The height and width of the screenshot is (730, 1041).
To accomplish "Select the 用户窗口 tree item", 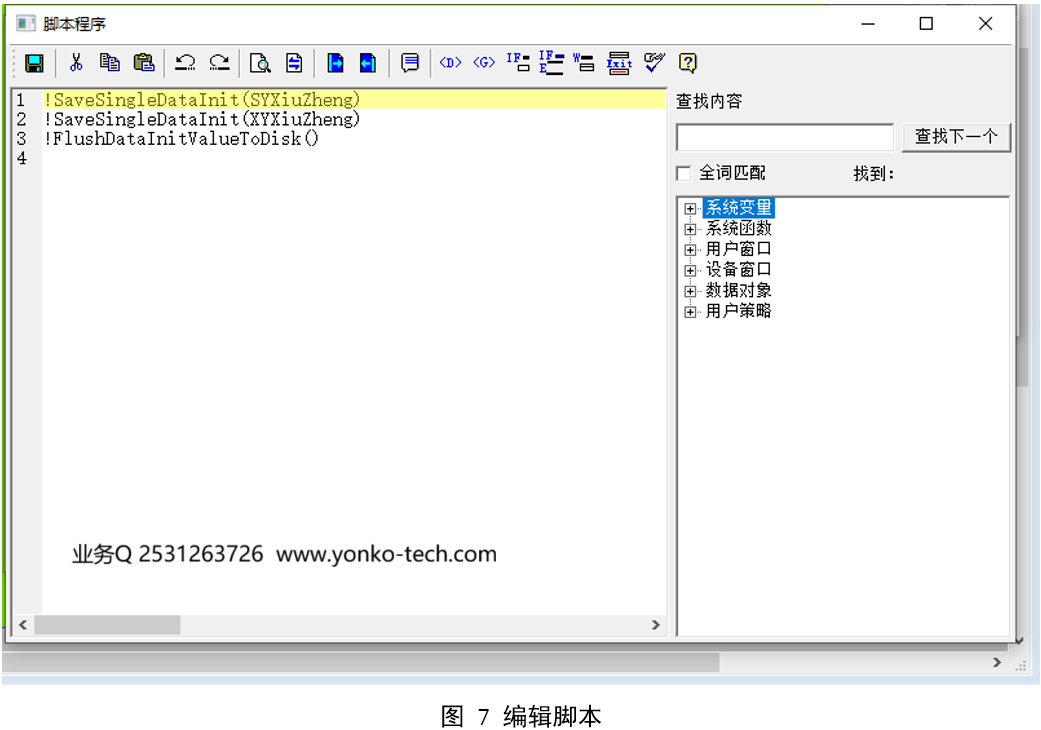I will tap(738, 249).
